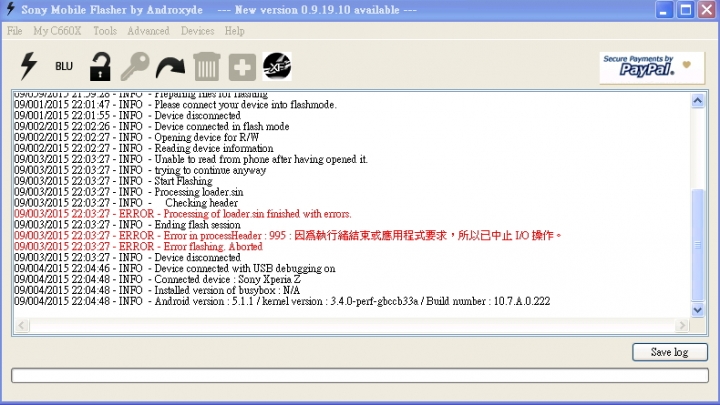Click the trash can Cleaner icon
This screenshot has height=405, width=720.
click(x=207, y=67)
